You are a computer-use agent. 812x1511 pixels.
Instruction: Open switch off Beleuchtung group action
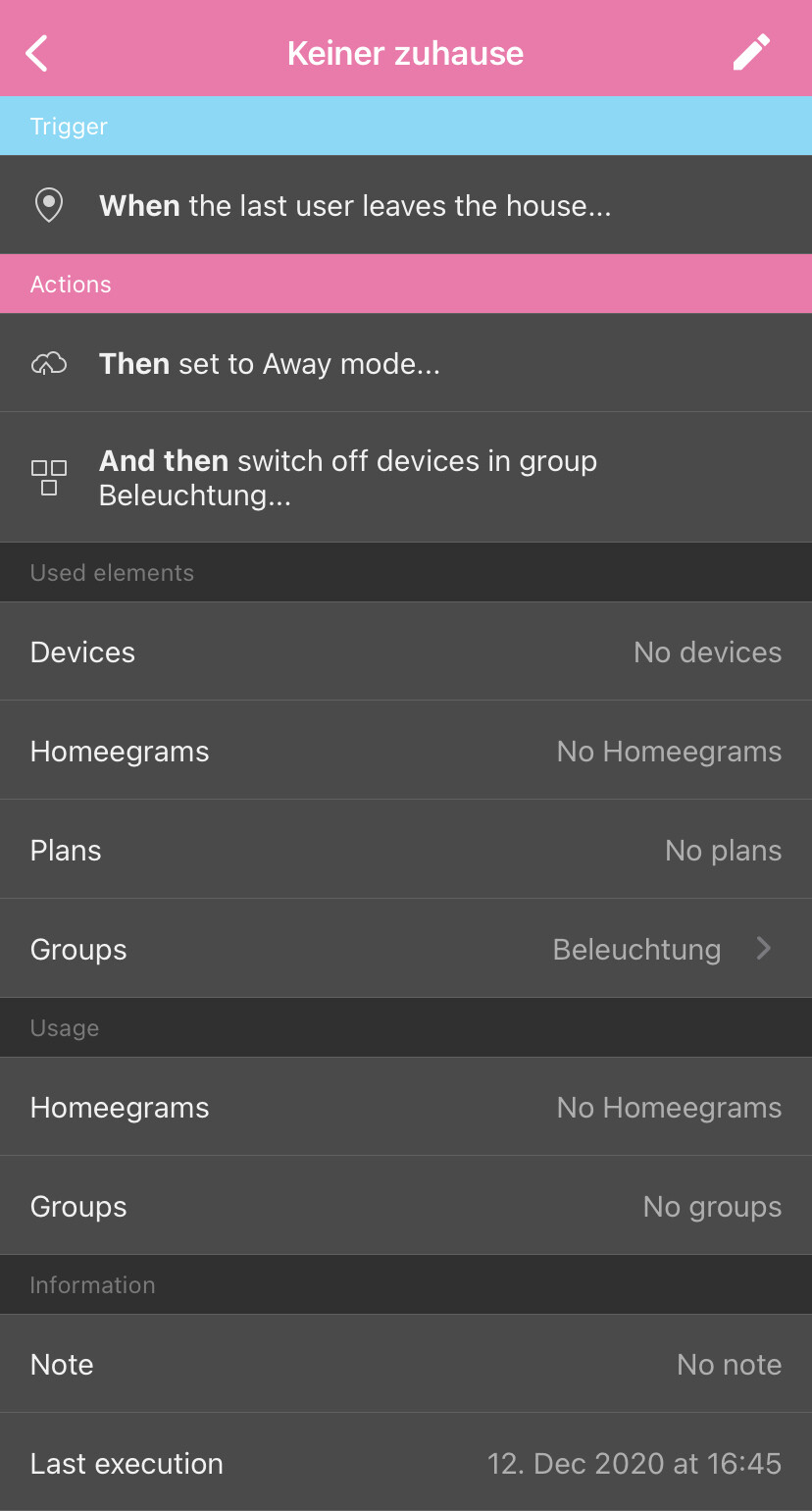coord(406,478)
